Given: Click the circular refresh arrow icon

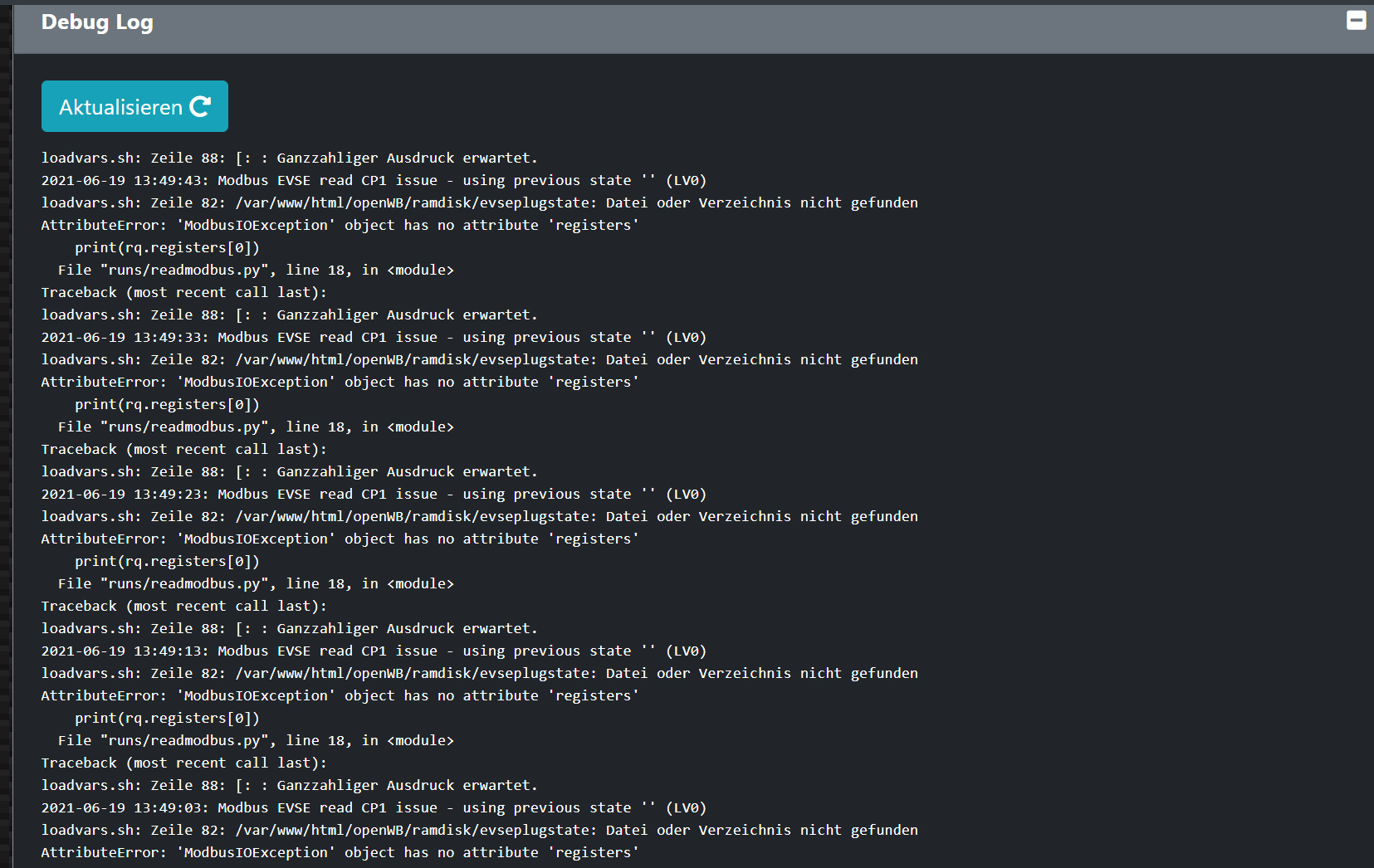Looking at the screenshot, I should 200,106.
